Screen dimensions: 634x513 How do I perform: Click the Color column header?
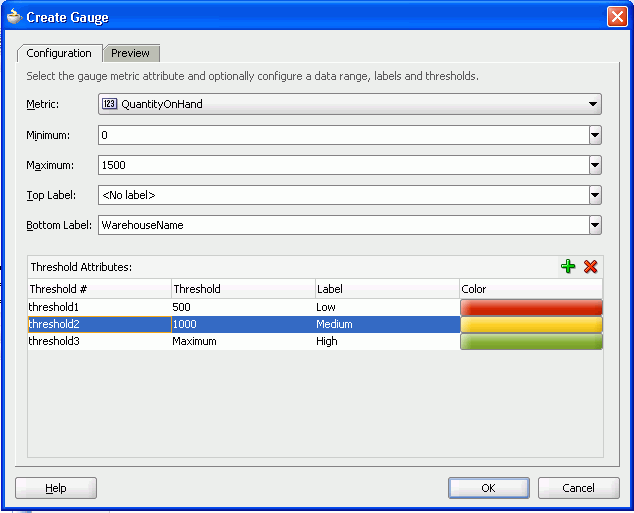click(531, 289)
